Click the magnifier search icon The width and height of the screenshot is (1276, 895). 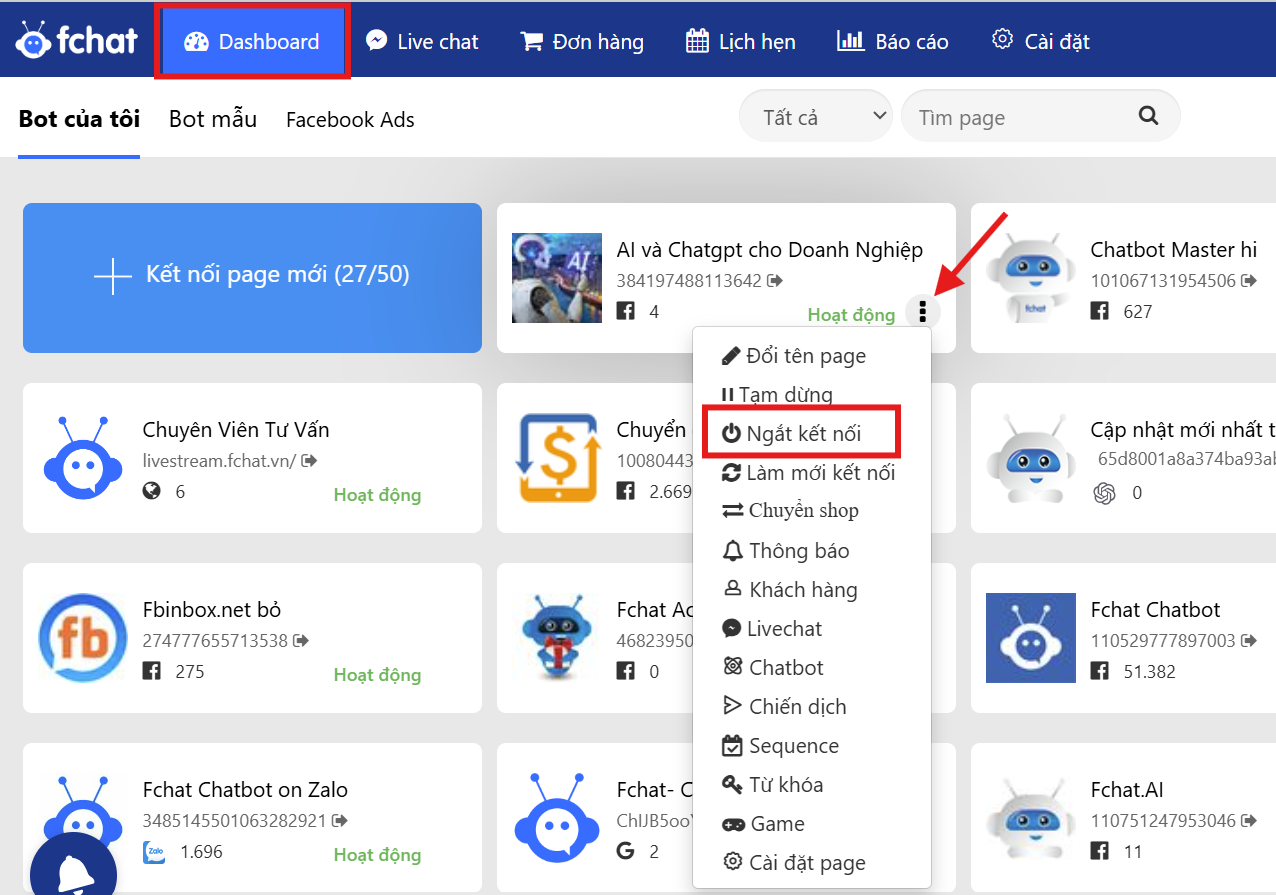pos(1148,116)
